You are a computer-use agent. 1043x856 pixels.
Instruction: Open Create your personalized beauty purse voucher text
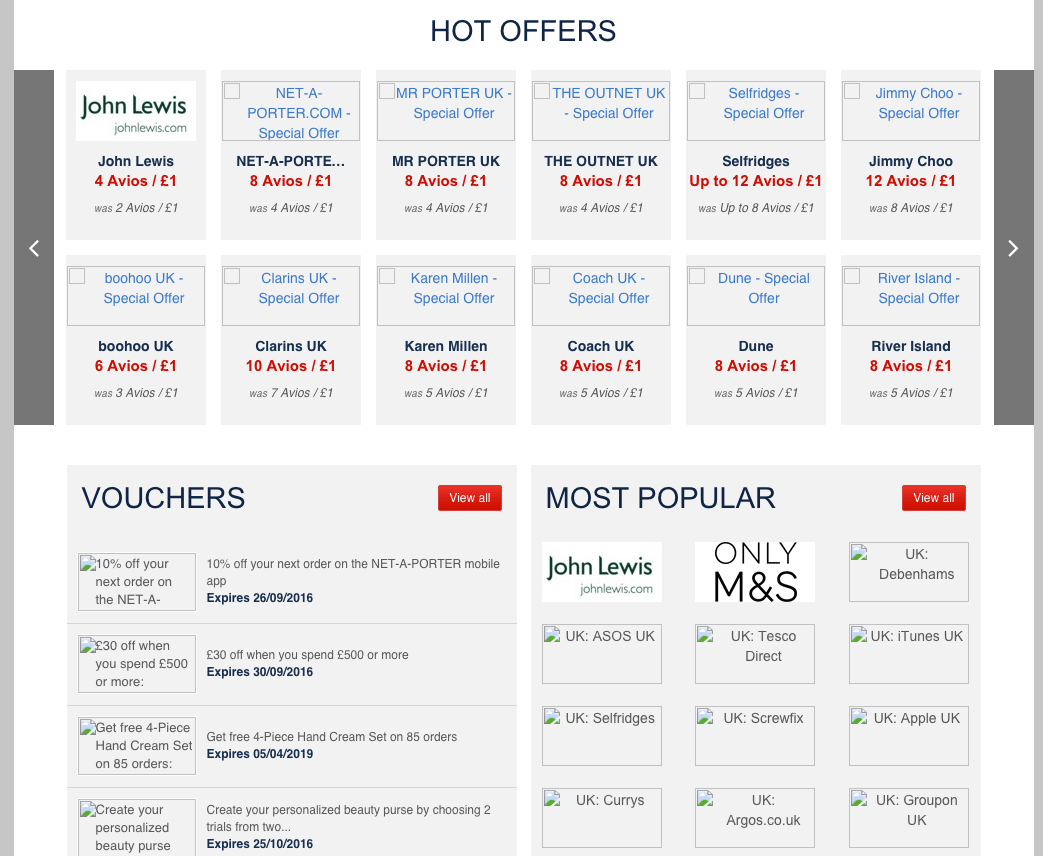tap(349, 818)
